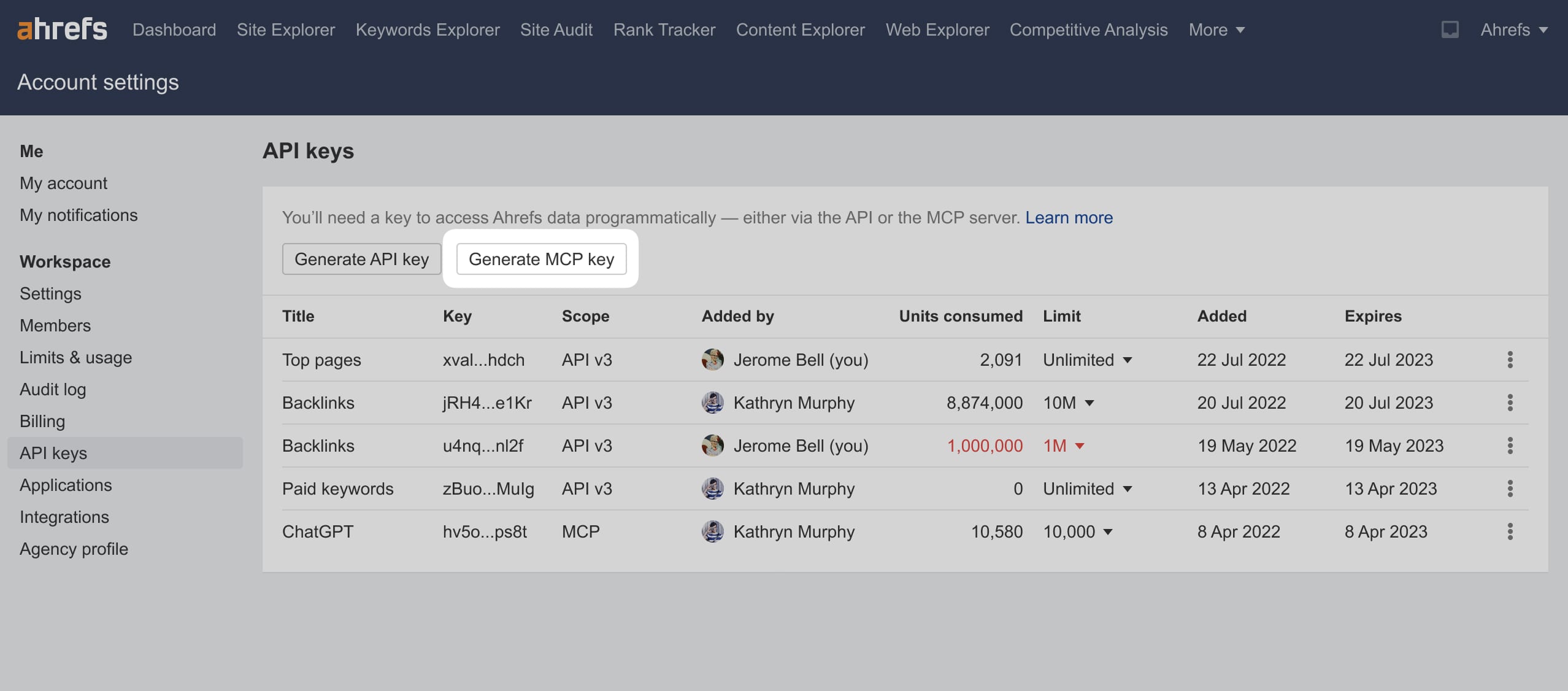Viewport: 1568px width, 691px height.
Task: Expand the More navigation menu
Action: 1216,29
